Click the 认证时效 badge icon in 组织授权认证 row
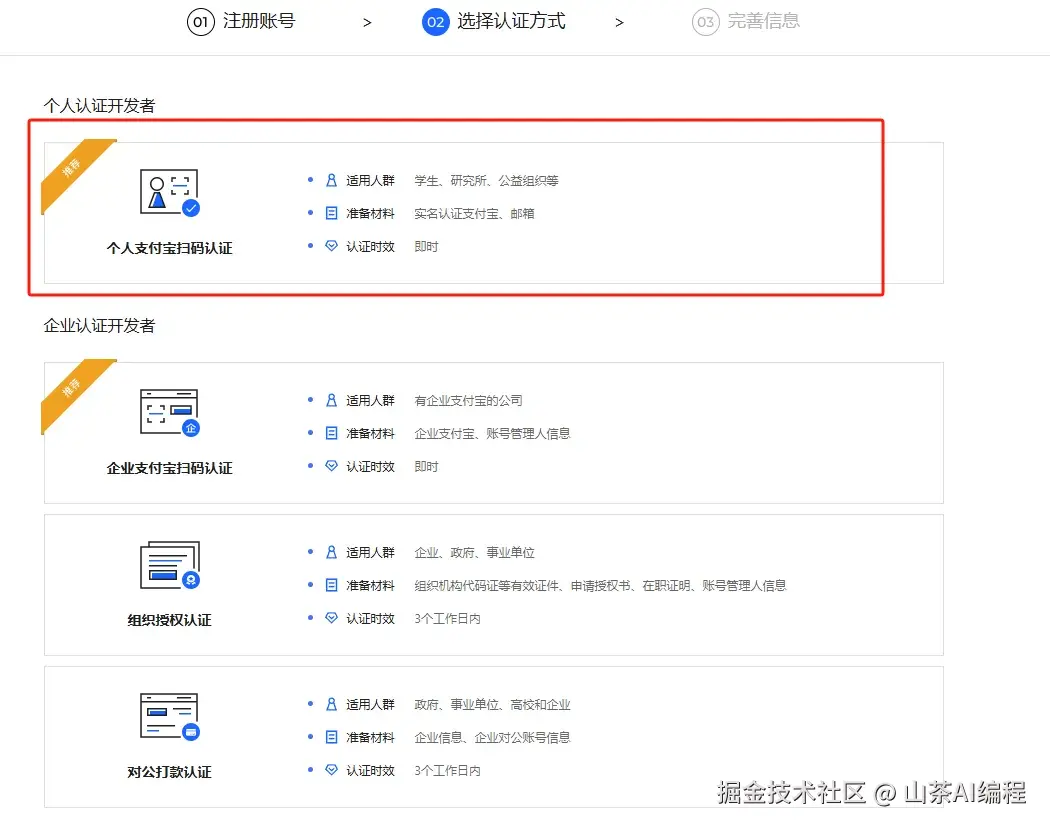The height and width of the screenshot is (830, 1050). click(331, 618)
